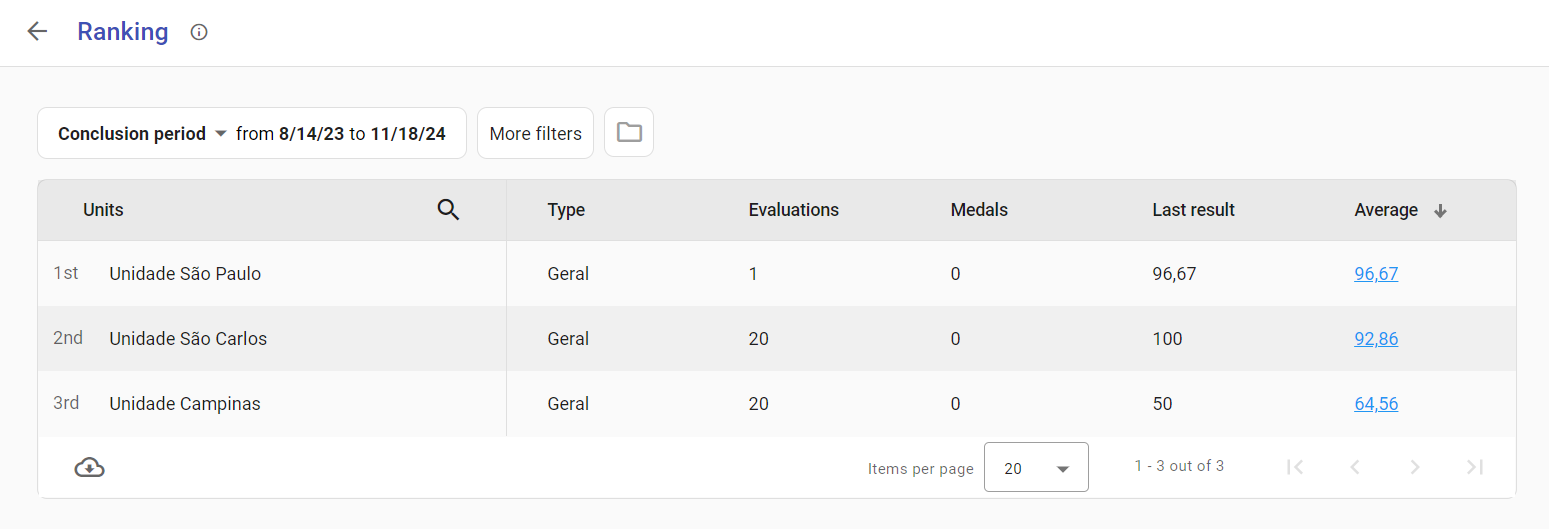Screen dimensions: 1549x529
Task: Go to next page of results
Action: [1415, 467]
